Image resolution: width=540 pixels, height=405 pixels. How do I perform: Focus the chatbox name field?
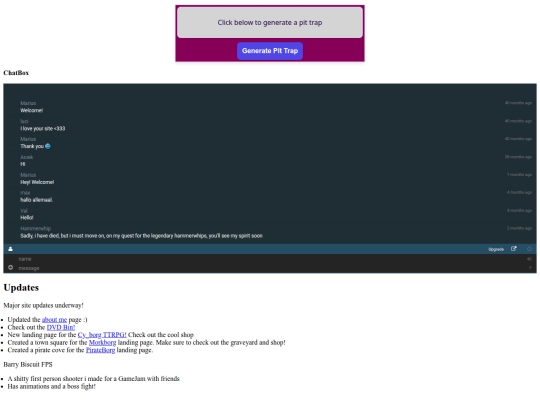270,259
